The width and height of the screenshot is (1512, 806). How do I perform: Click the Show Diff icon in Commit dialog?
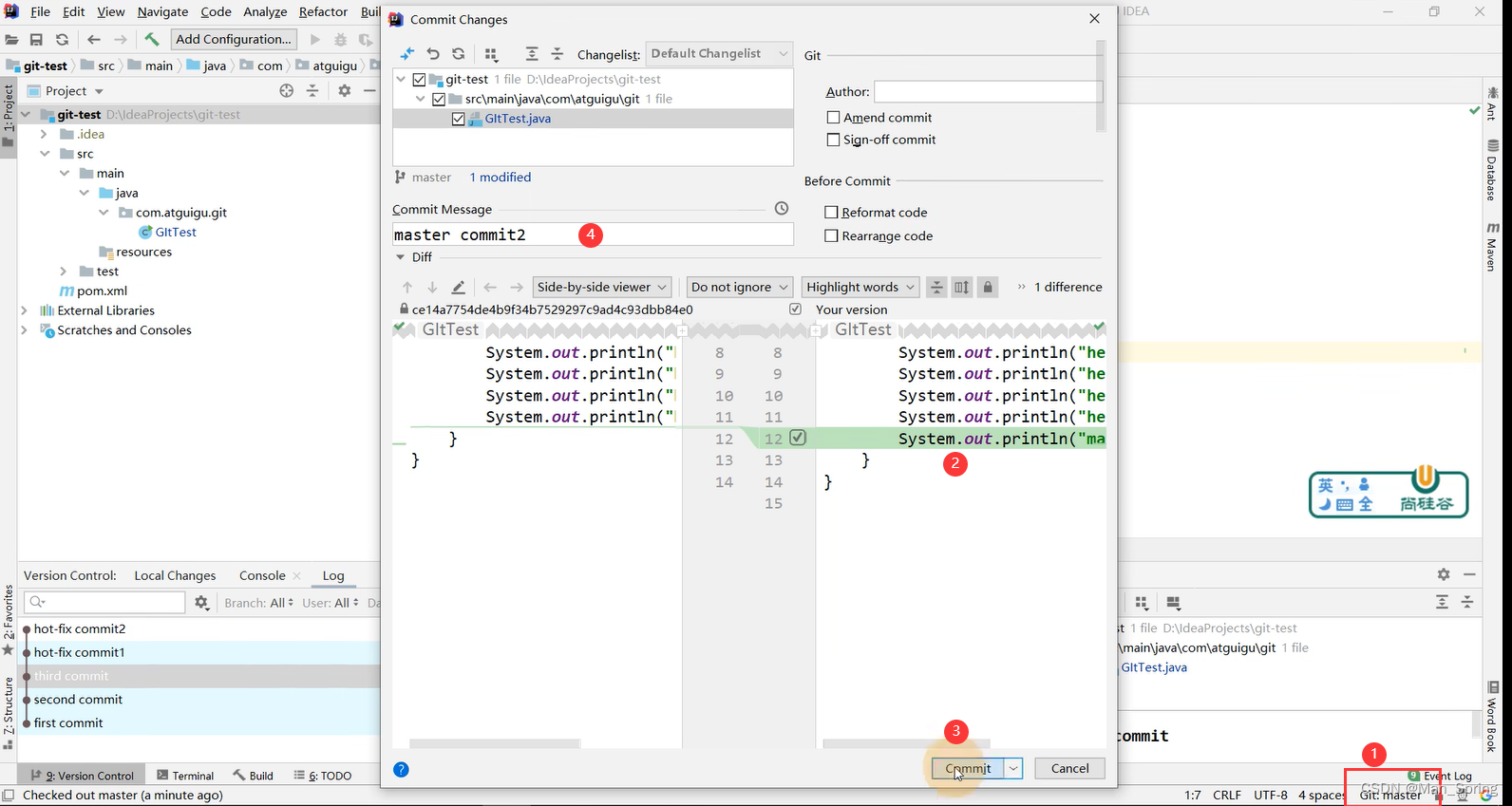click(406, 54)
